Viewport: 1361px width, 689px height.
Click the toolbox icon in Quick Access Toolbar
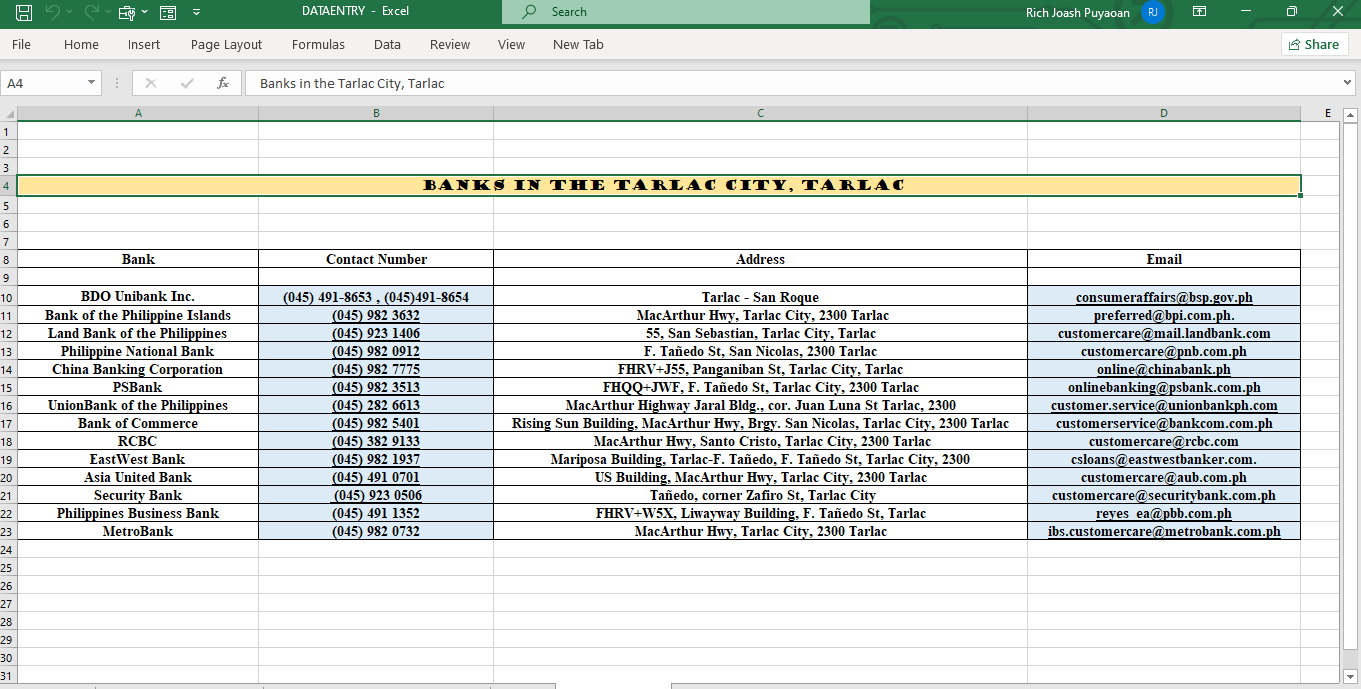pos(126,12)
